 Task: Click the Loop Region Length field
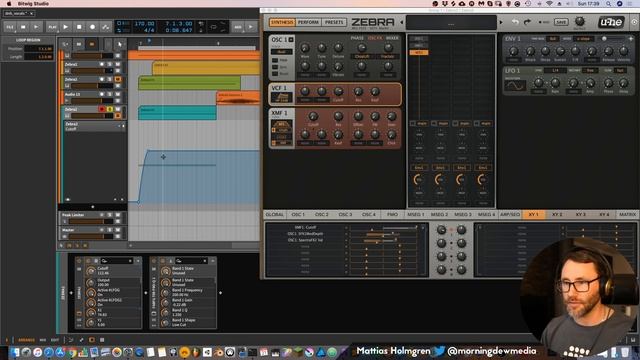[39, 57]
